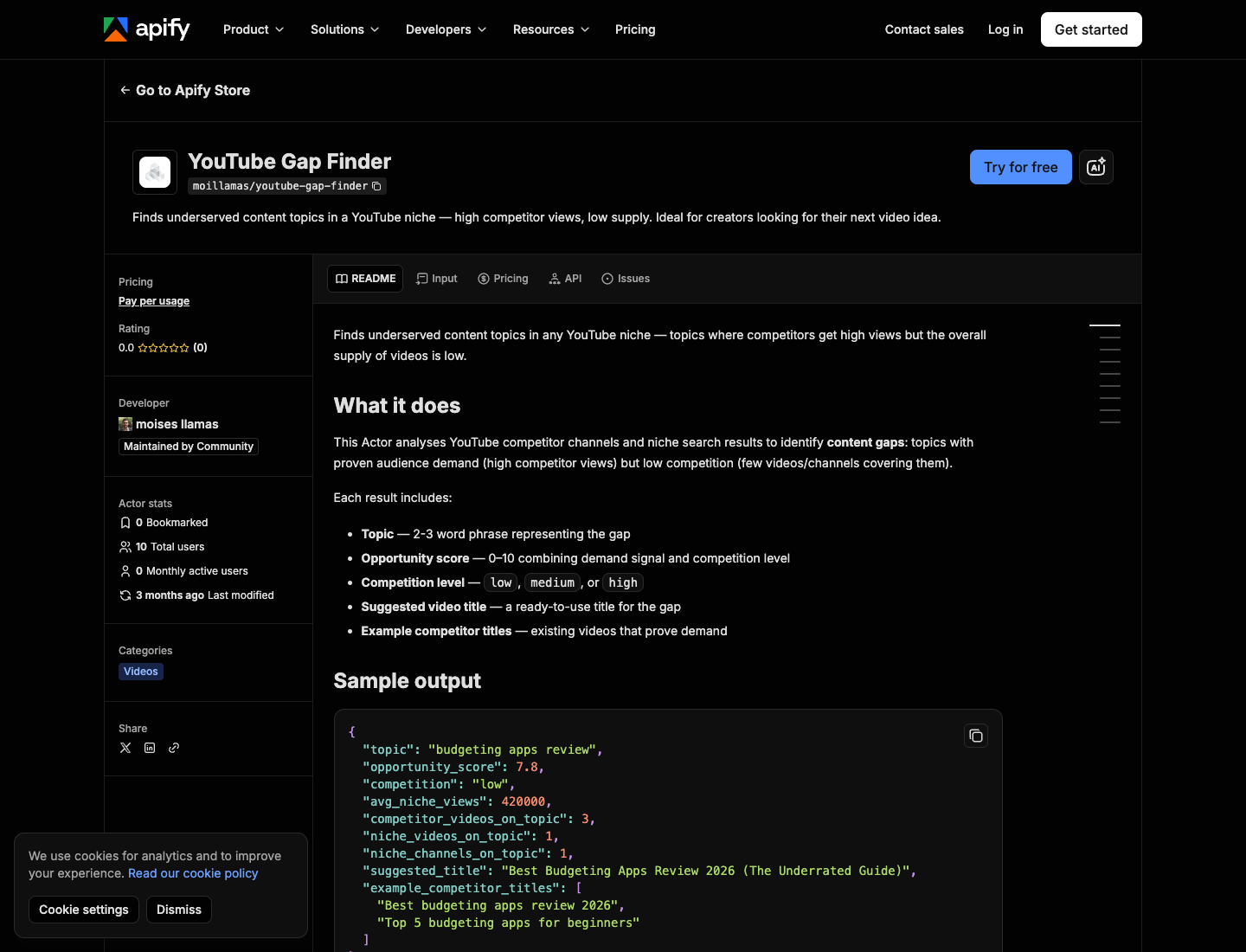Screen dimensions: 1246x952
Task: Go back to Apify Store
Action: coord(185,90)
